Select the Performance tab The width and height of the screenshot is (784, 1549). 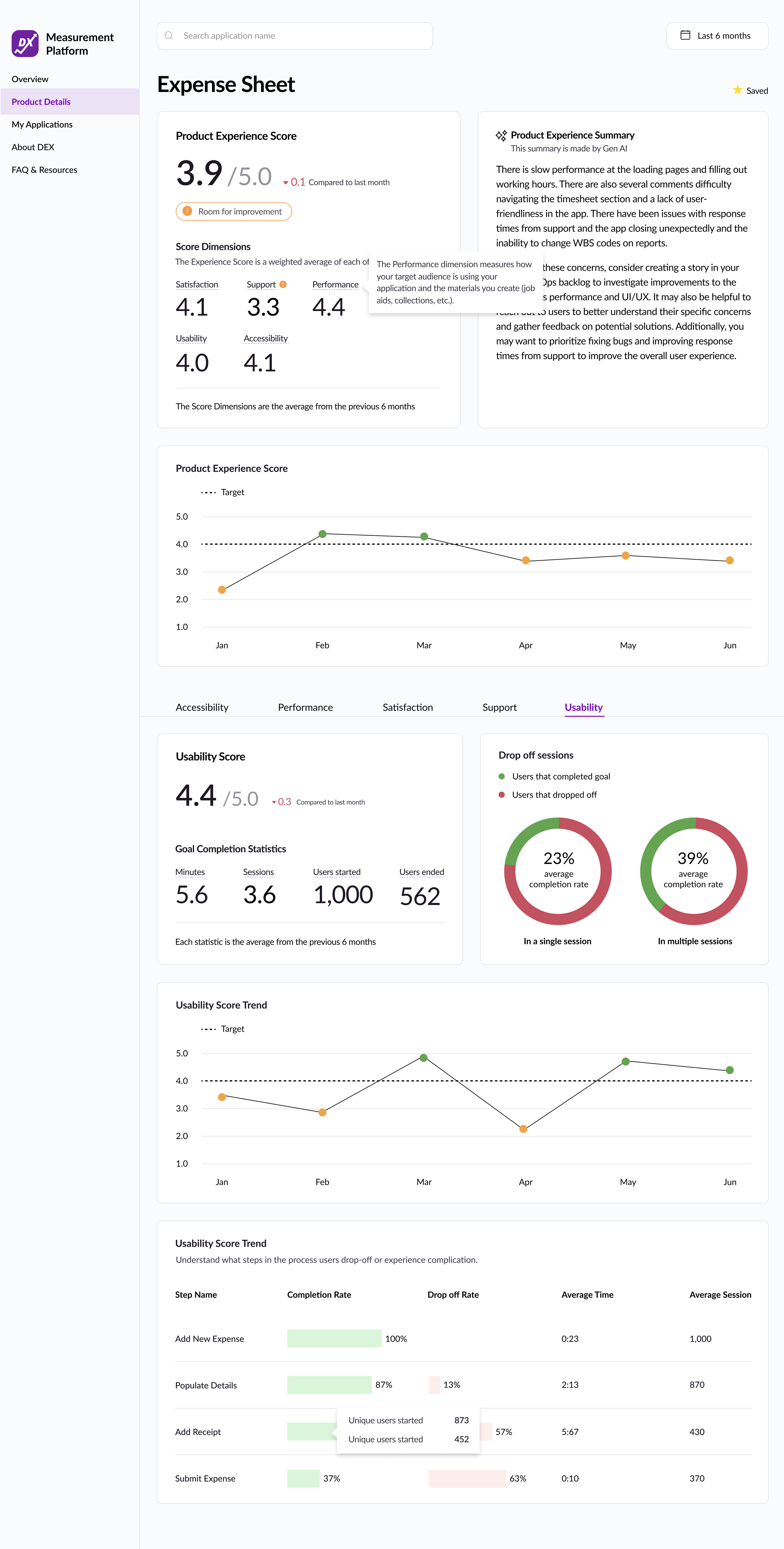pyautogui.click(x=305, y=707)
